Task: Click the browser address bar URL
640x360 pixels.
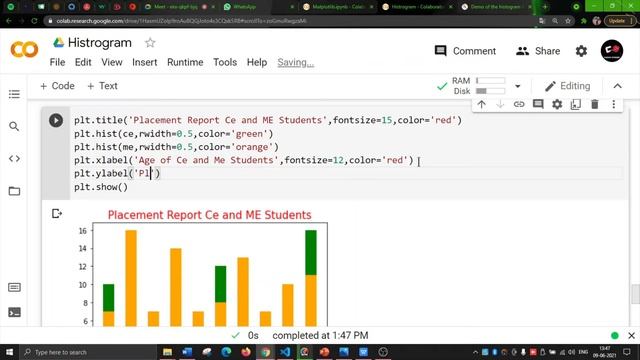Action: pos(181,21)
